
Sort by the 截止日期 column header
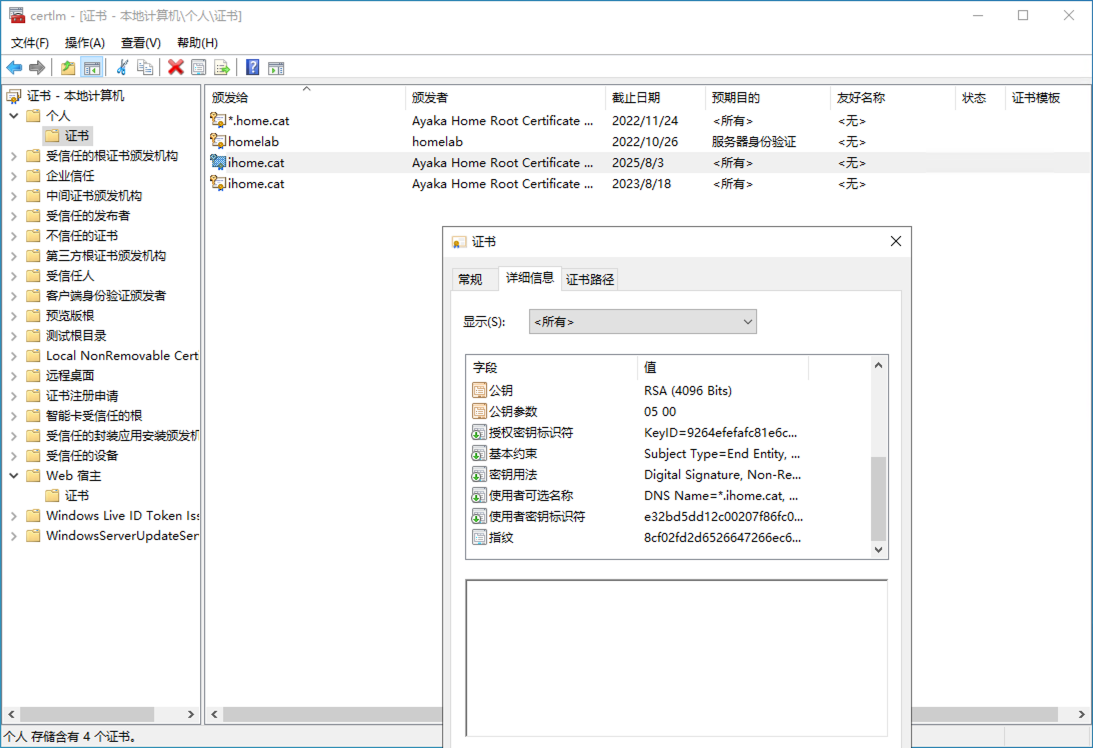click(636, 98)
